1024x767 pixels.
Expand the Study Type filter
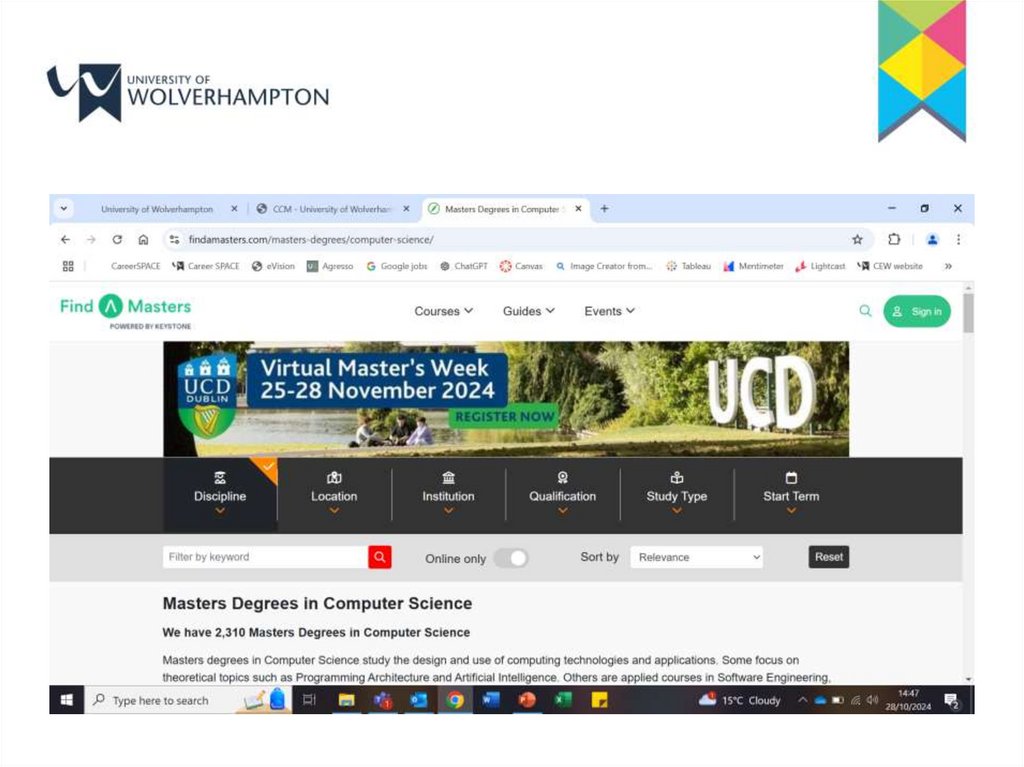tap(677, 495)
